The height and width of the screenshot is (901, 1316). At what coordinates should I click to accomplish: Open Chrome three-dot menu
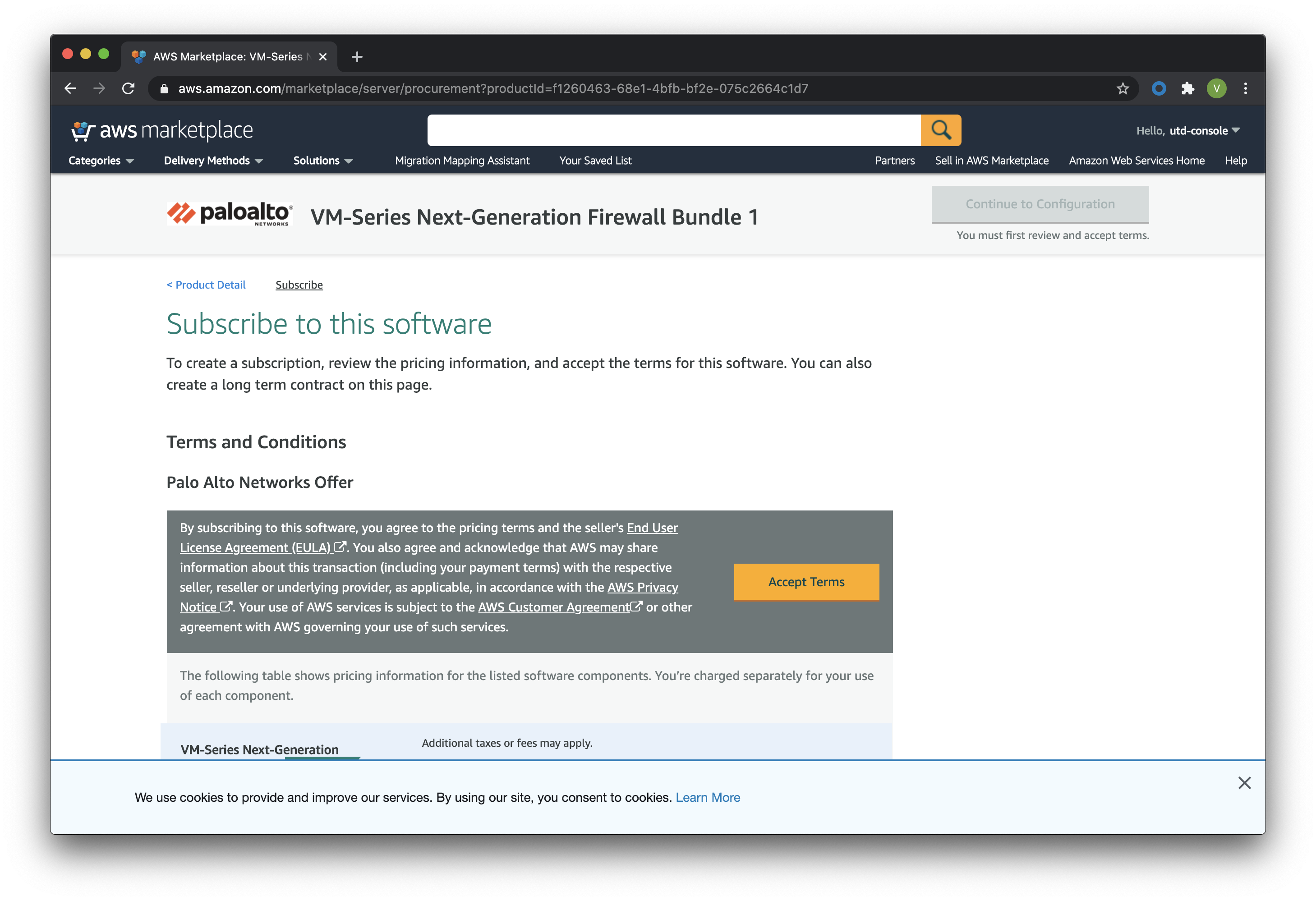1245,88
